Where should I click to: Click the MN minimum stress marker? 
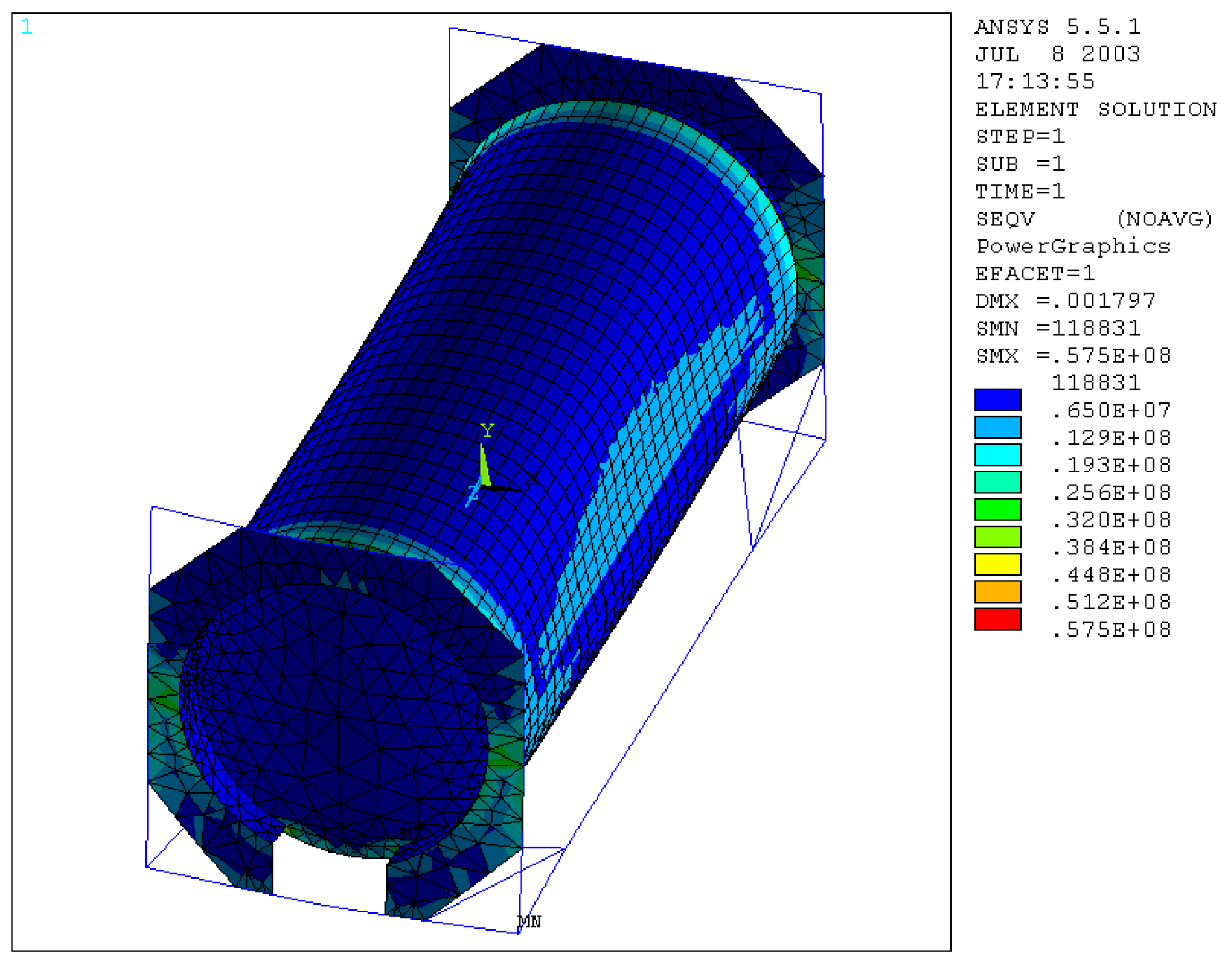tap(528, 922)
